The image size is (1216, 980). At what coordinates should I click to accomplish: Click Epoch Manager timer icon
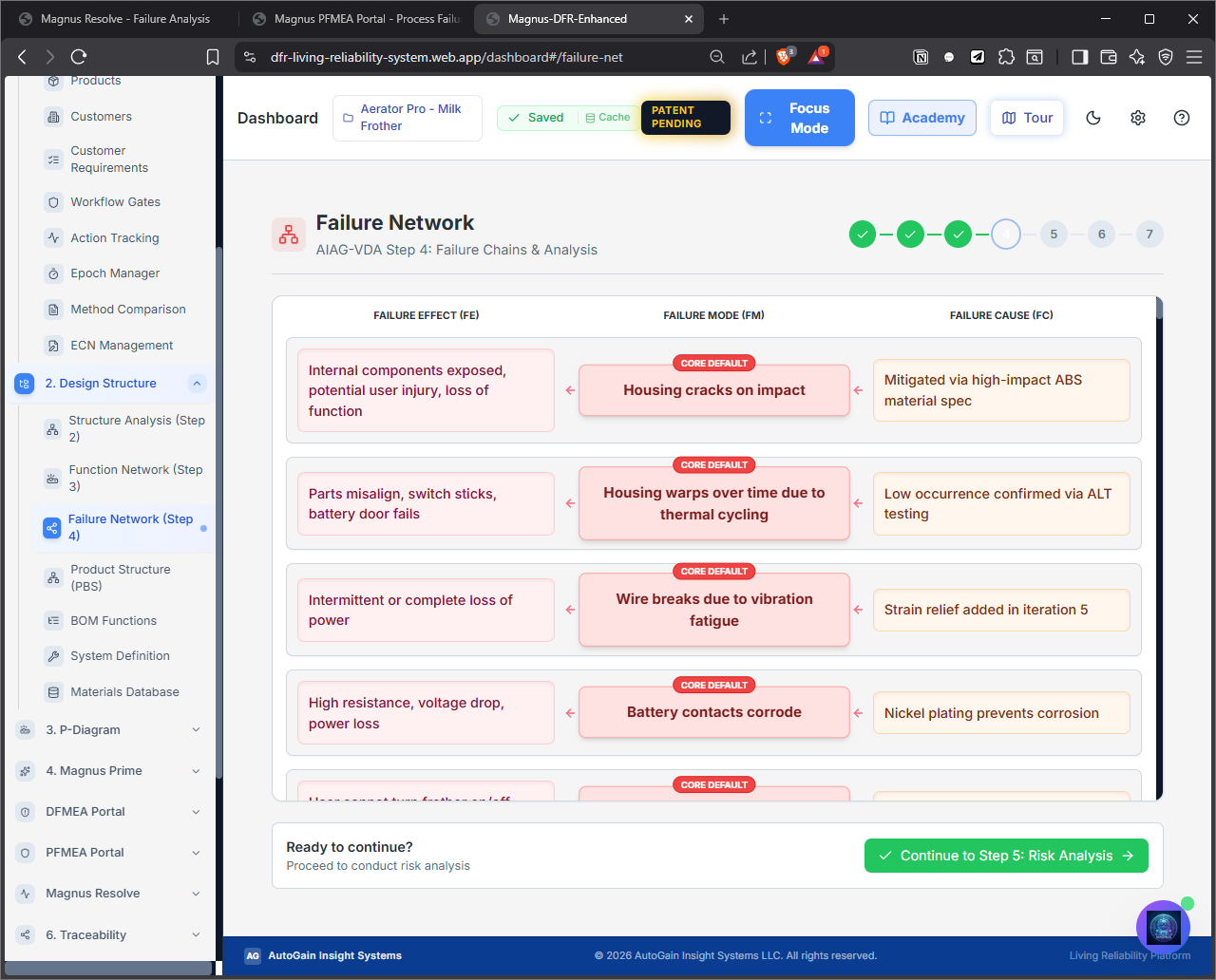[x=53, y=273]
